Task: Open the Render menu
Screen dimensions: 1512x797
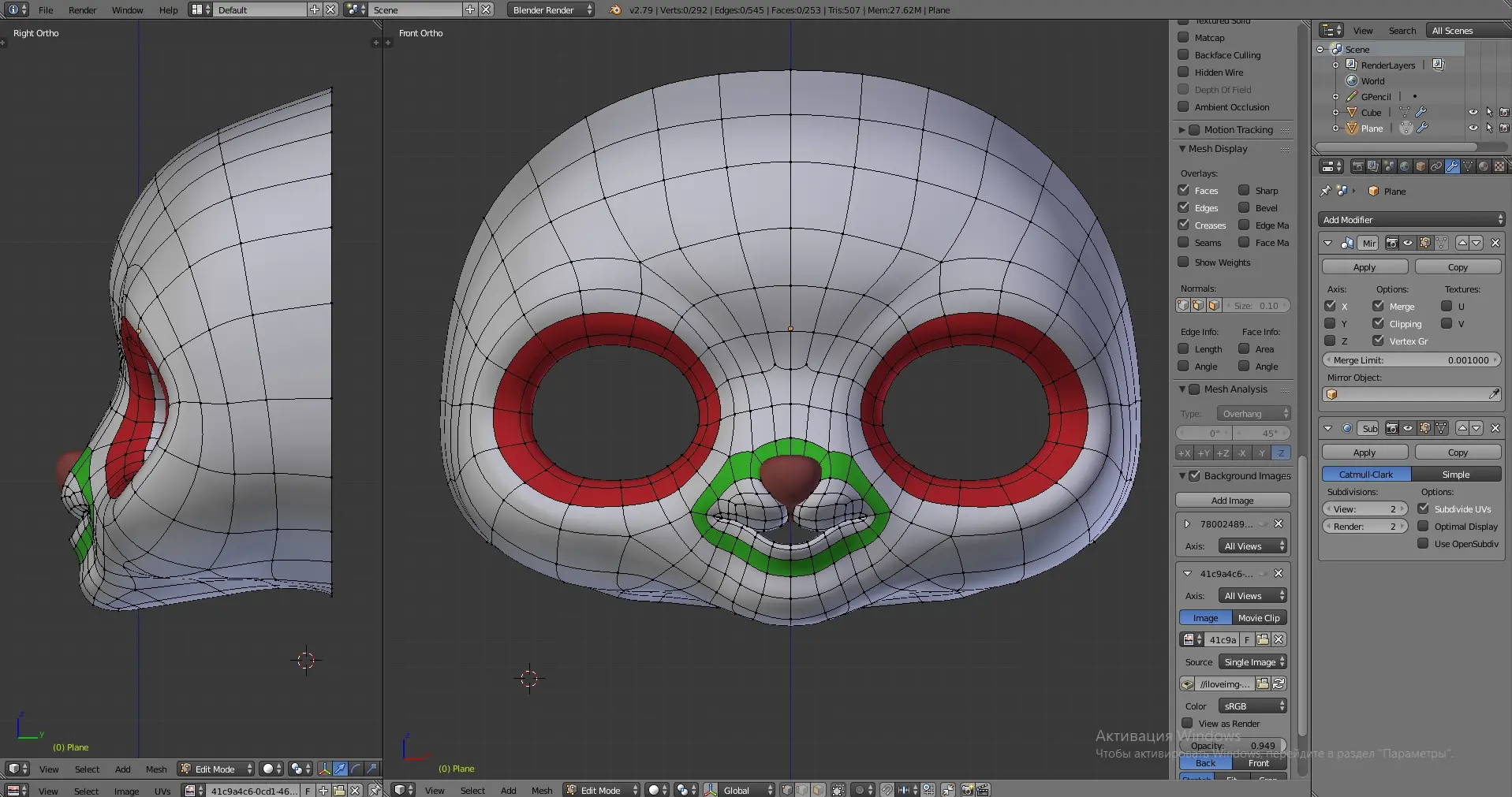Action: (82, 10)
